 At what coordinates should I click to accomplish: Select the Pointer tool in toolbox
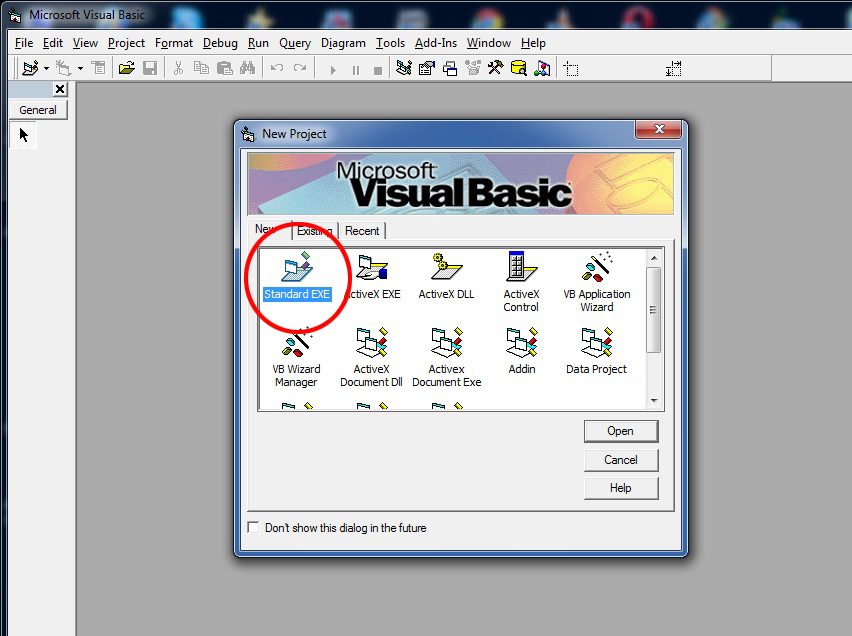23,135
